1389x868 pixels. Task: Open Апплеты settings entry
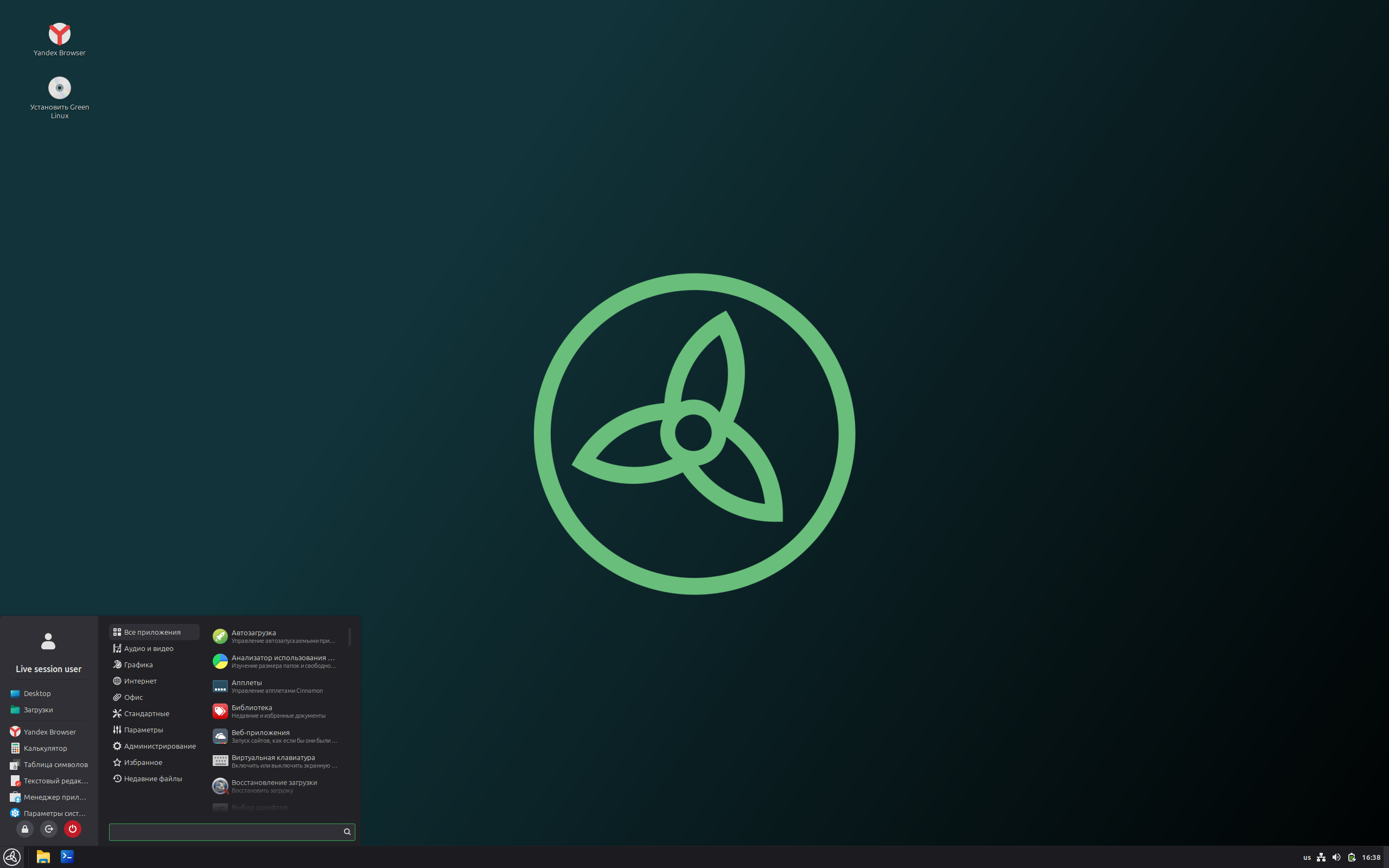pos(276,686)
